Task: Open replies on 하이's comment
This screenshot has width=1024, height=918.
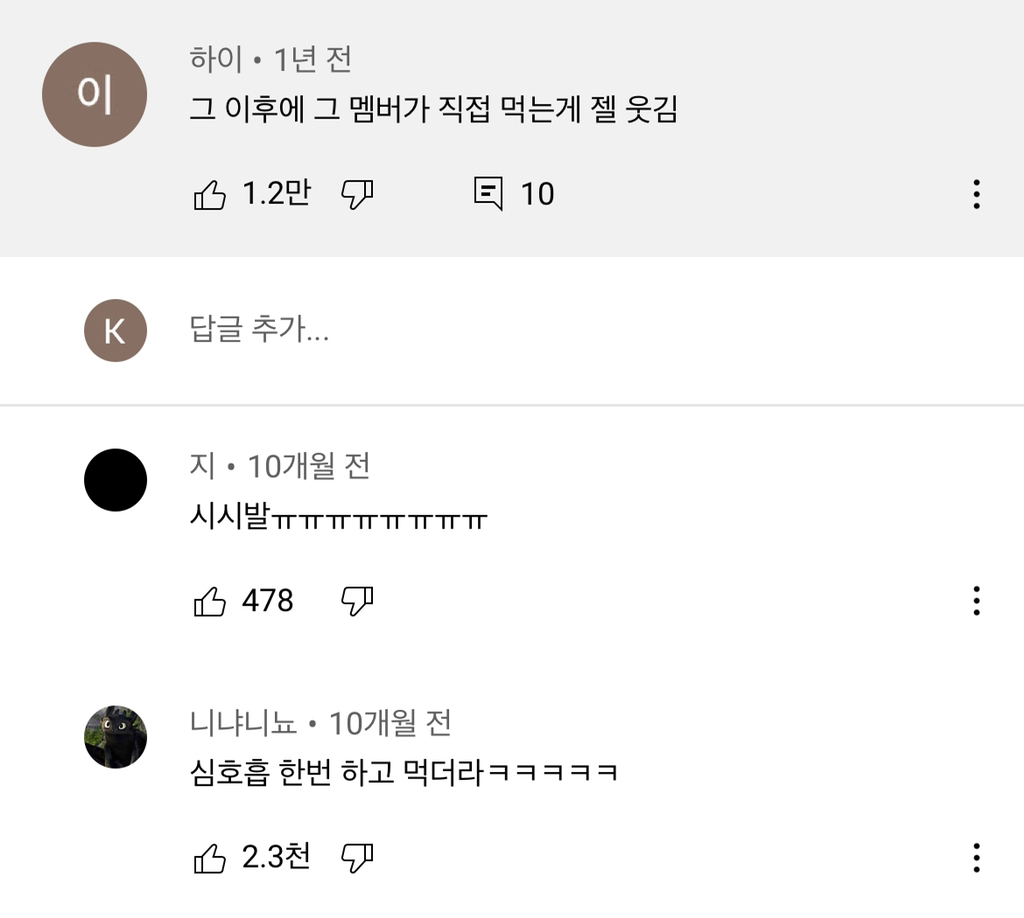Action: coord(488,194)
